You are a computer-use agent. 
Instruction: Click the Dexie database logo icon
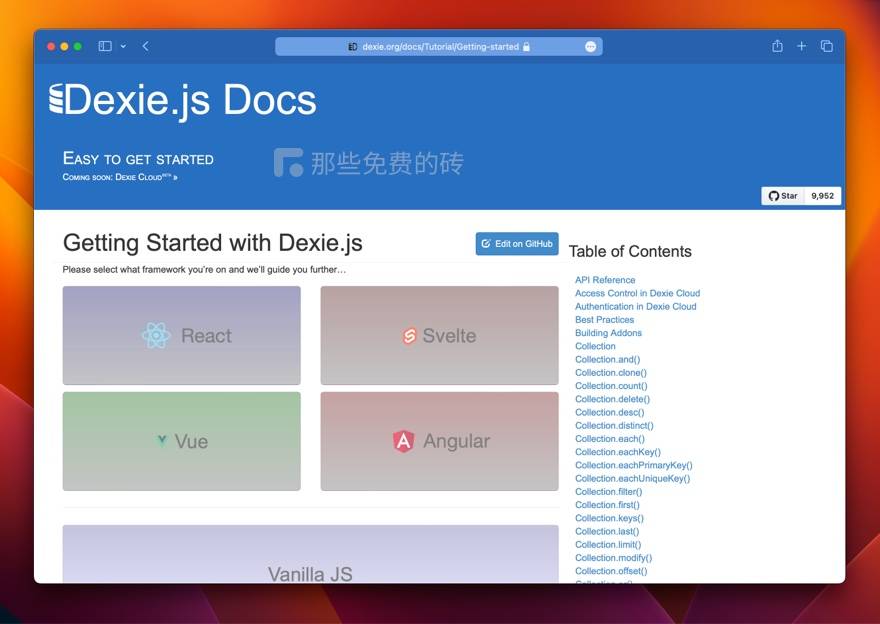(56, 99)
